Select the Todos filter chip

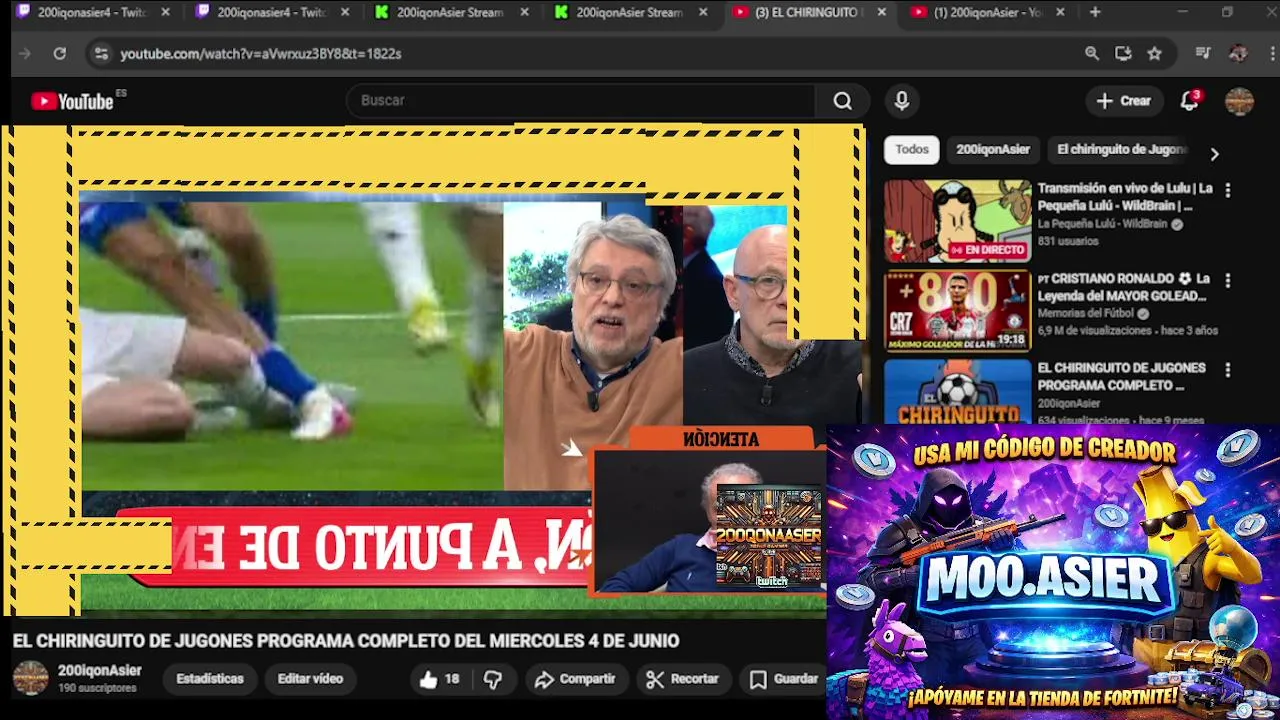pos(911,150)
